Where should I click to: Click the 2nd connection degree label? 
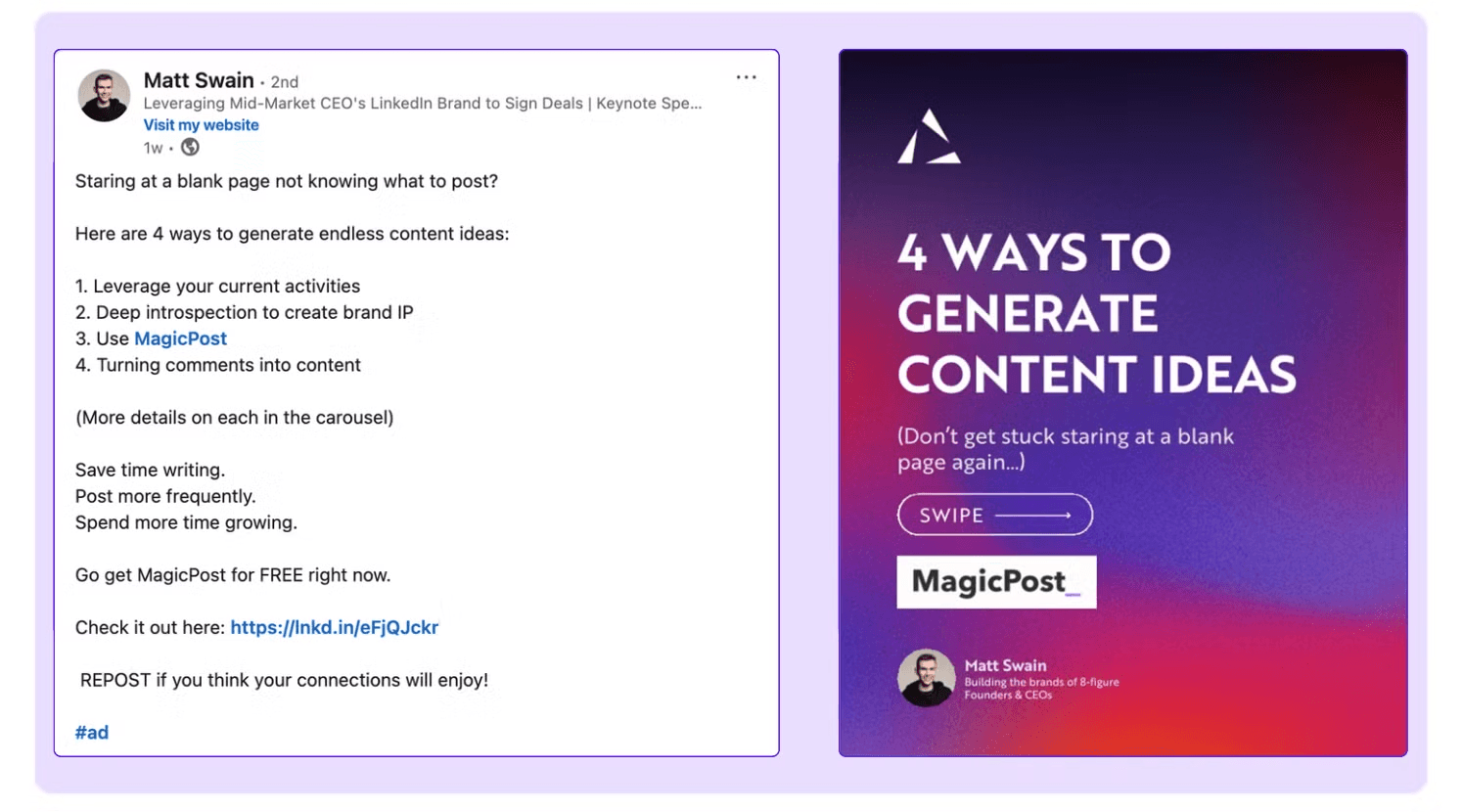coord(285,82)
